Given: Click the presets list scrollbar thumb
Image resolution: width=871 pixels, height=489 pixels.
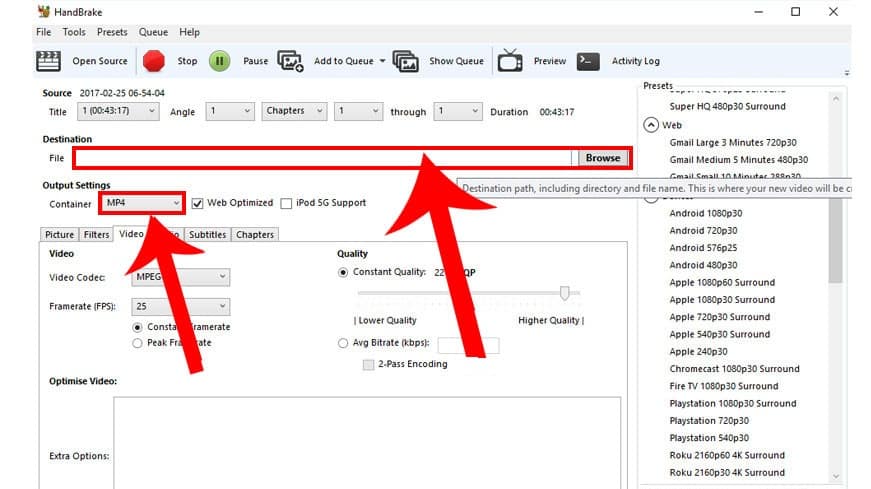Looking at the screenshot, I should [x=835, y=240].
